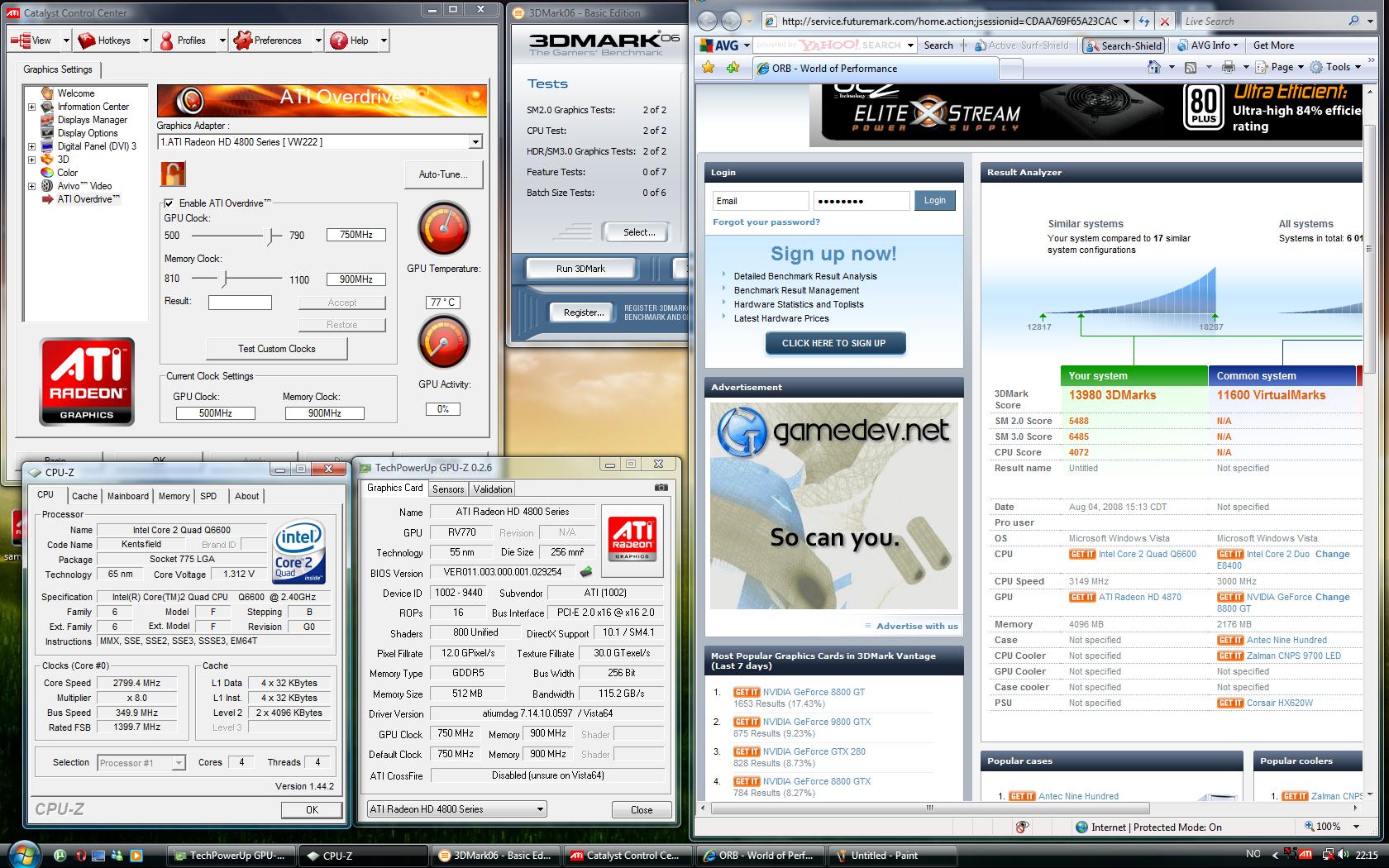Expand Avivo Video tree node

(32, 186)
